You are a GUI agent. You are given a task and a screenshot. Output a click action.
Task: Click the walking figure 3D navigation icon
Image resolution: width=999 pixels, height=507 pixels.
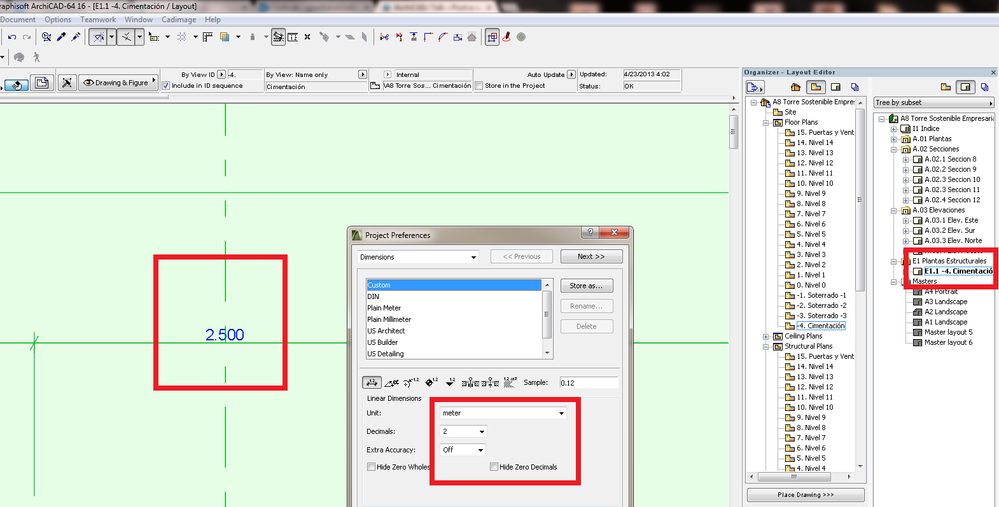pos(36,57)
